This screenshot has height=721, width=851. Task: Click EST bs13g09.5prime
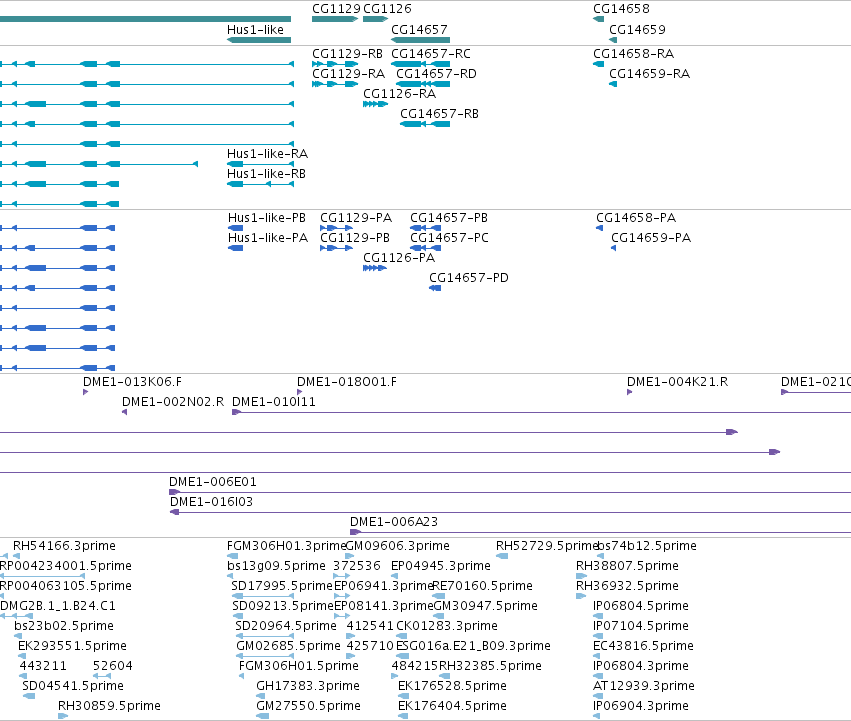coord(276,566)
